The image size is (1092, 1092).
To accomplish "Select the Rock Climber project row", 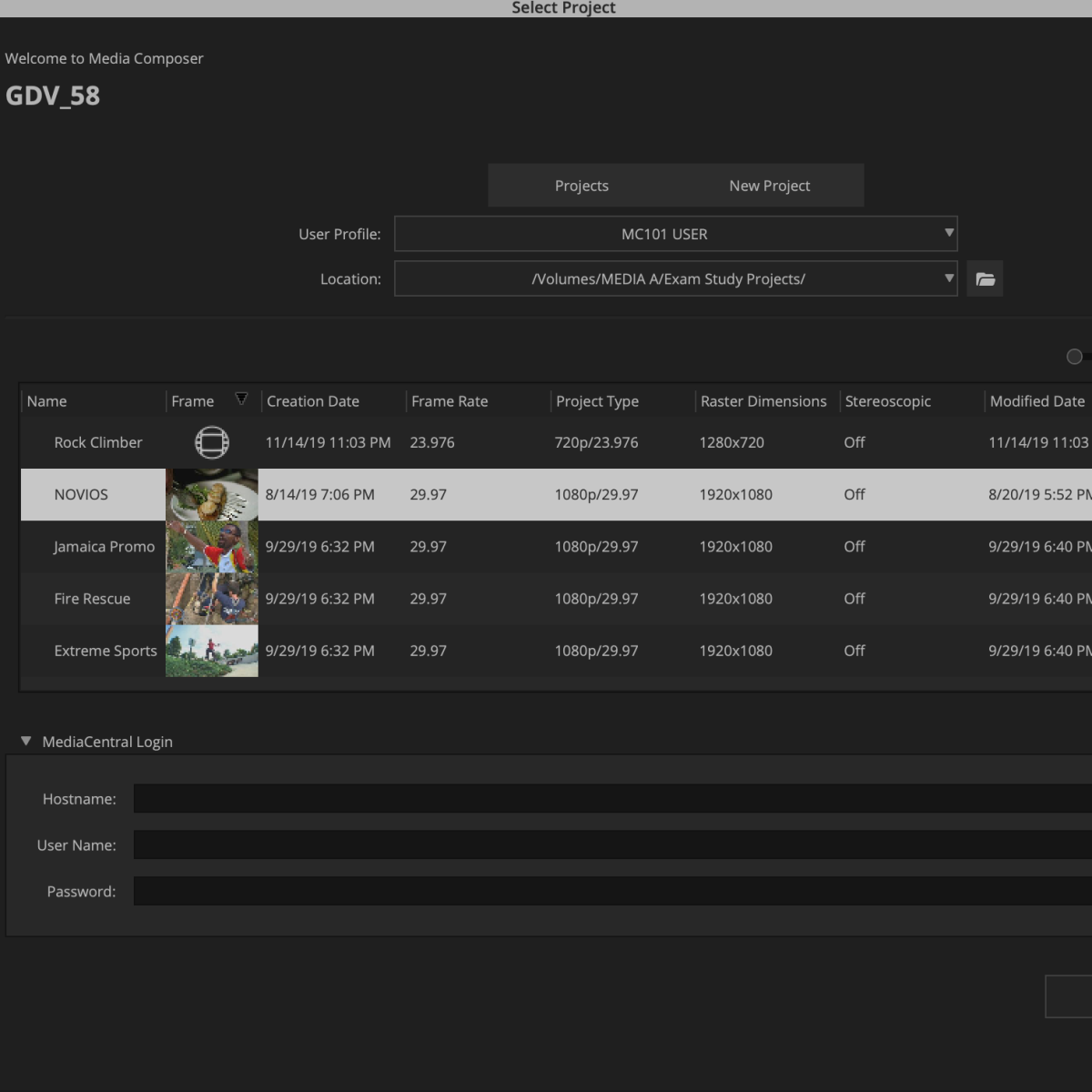I will 556,443.
